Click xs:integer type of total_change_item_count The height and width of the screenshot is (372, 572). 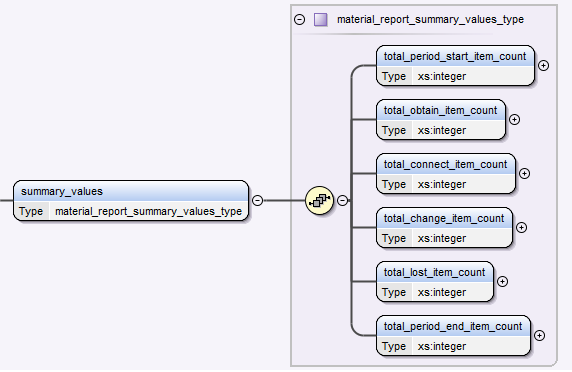click(442, 238)
